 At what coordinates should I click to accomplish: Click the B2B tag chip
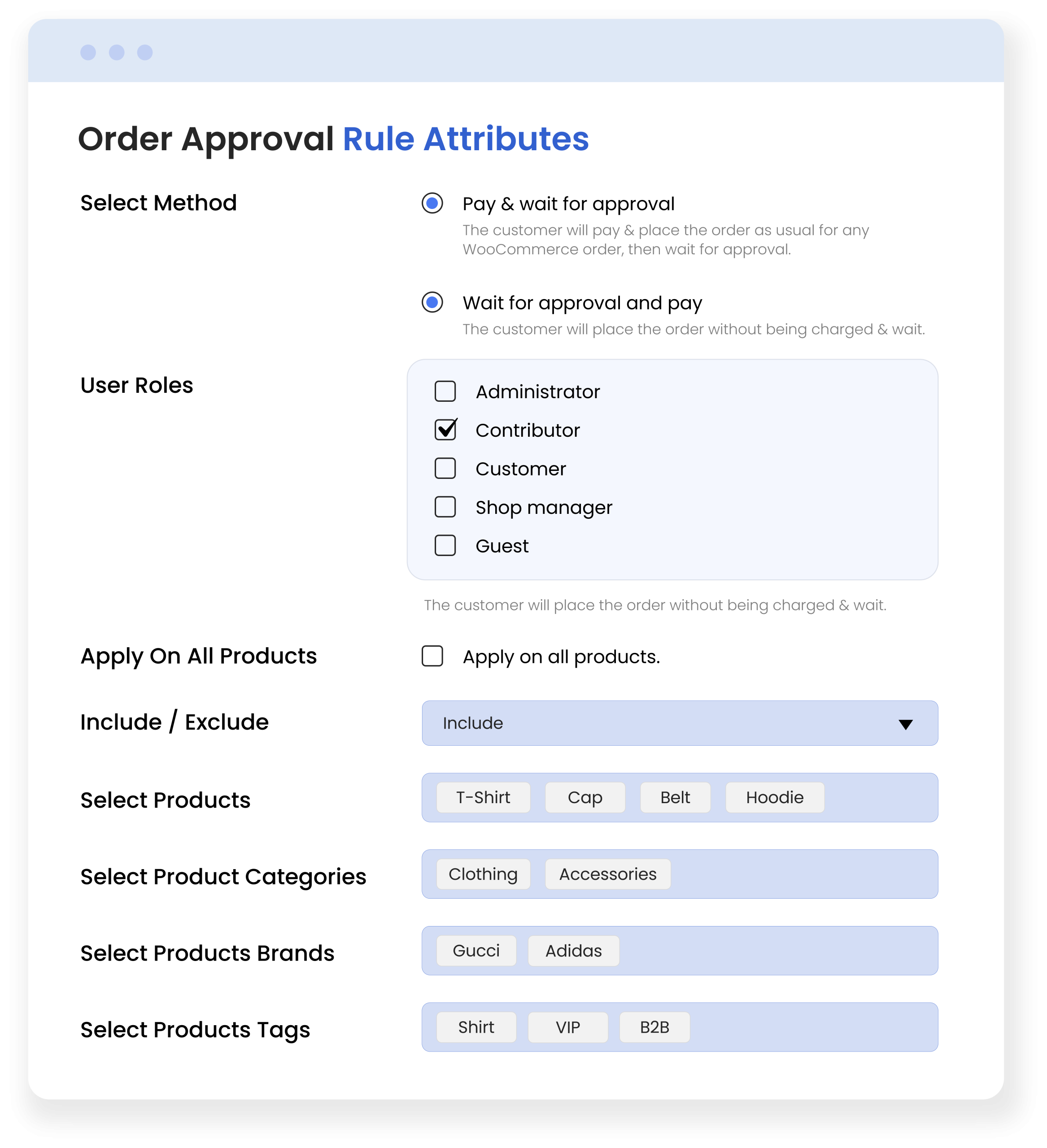pyautogui.click(x=654, y=1027)
